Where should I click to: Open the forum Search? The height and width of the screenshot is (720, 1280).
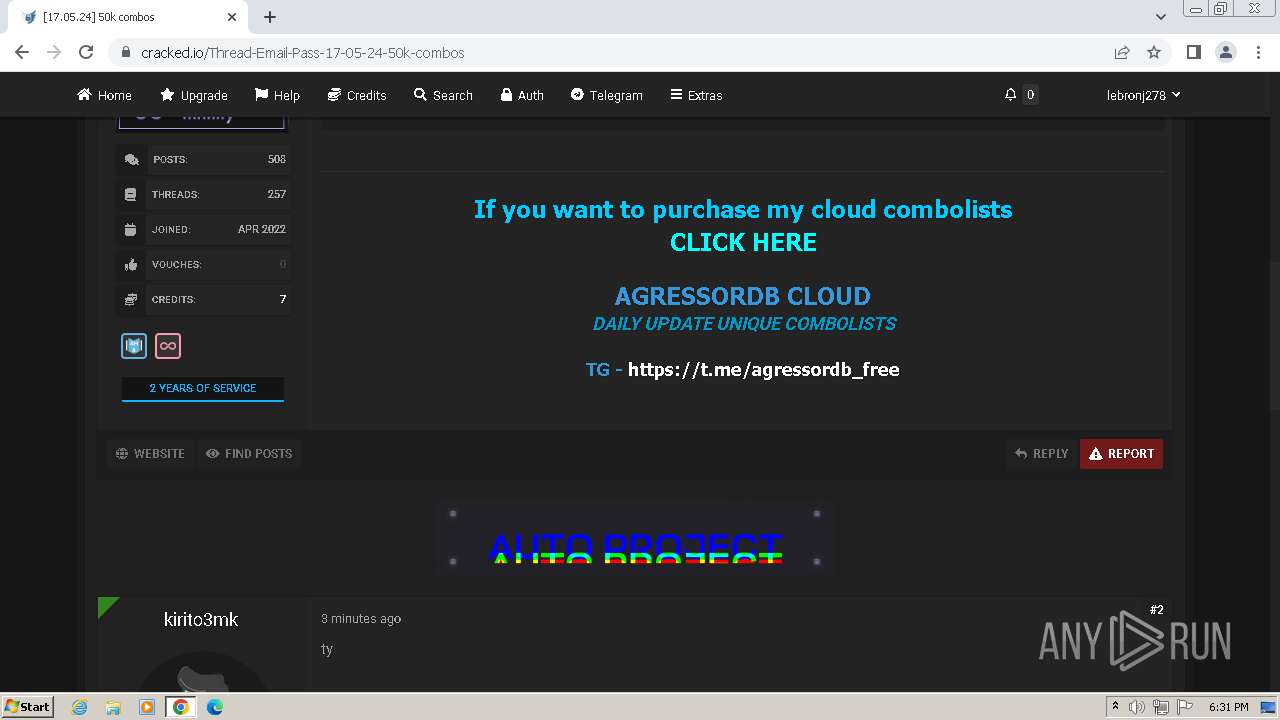[x=443, y=95]
